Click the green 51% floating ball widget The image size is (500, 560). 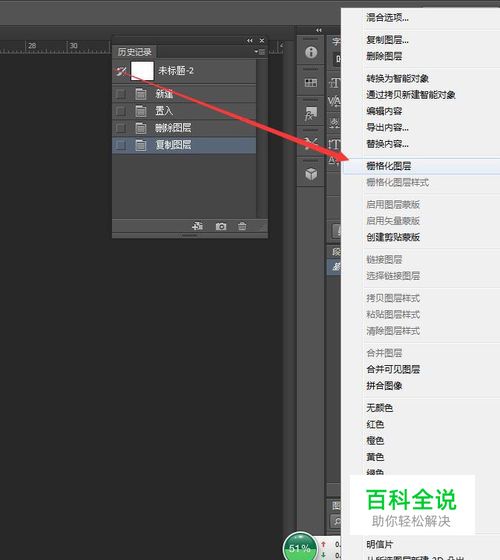click(299, 546)
